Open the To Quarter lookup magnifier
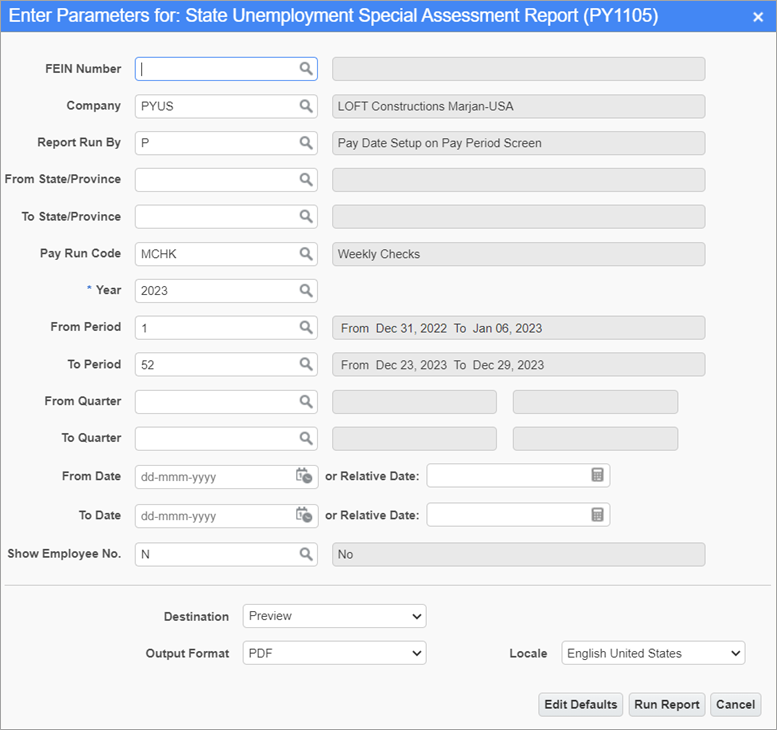The image size is (777, 730). (x=306, y=439)
